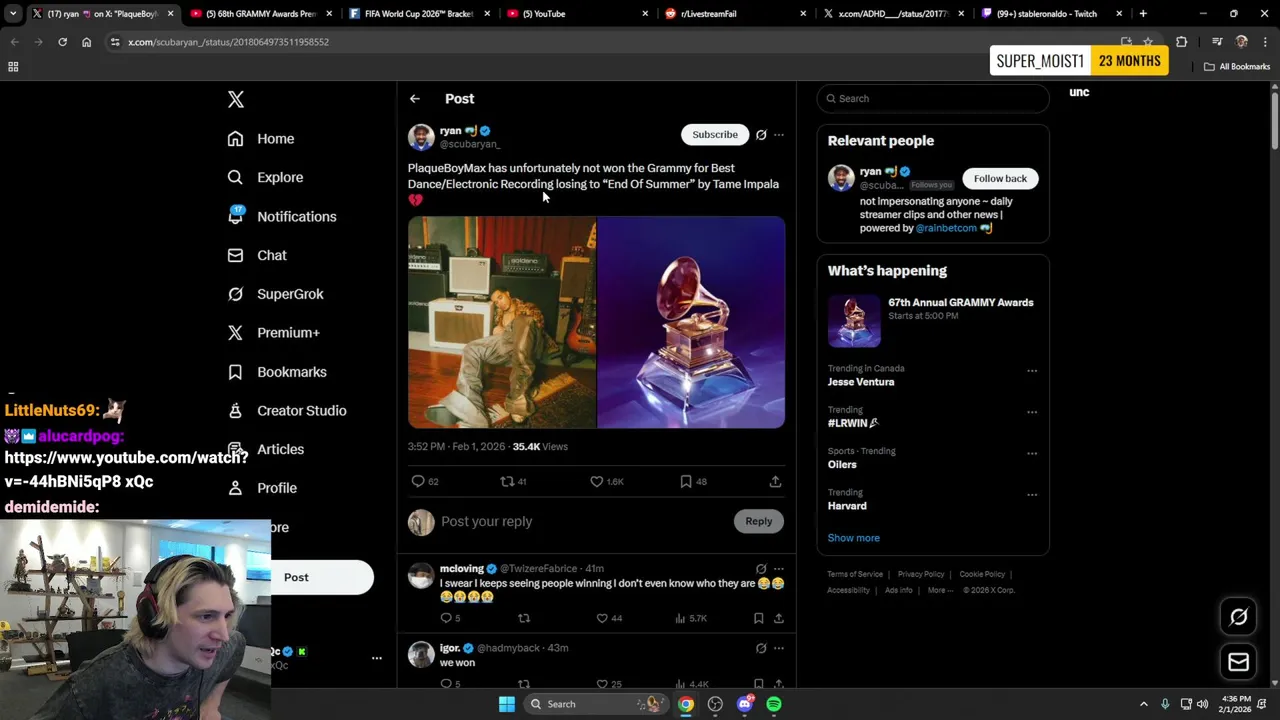Open the @rainbetcom link in bio
Screen dimensions: 1280x720
point(946,228)
